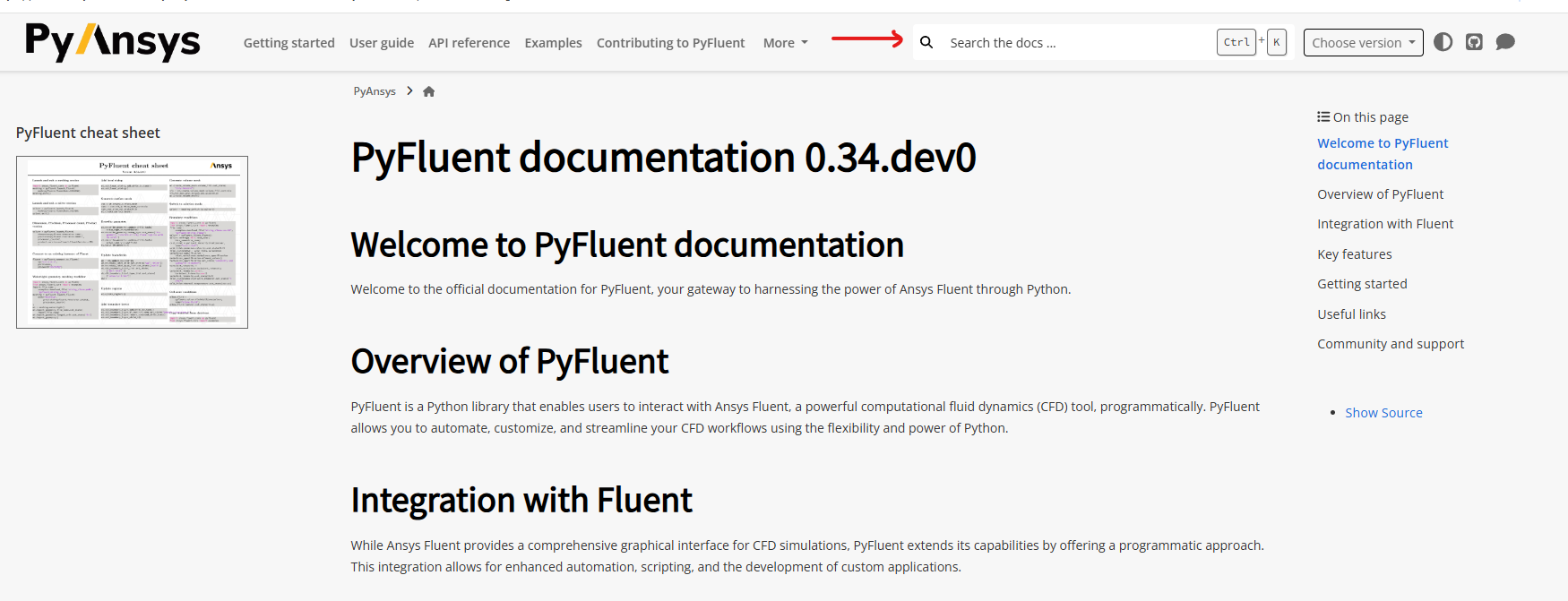1568x601 pixels.
Task: Open the Choose version dropdown
Action: point(1363,42)
